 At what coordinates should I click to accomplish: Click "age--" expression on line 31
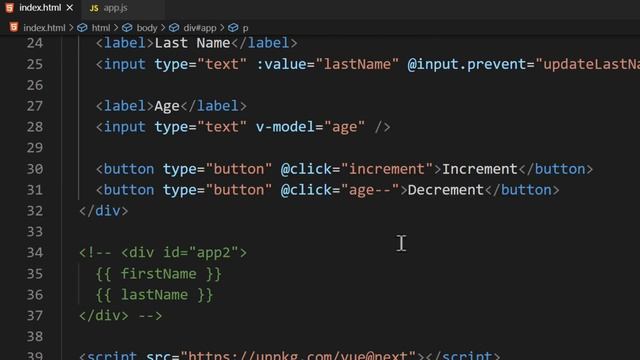370,190
